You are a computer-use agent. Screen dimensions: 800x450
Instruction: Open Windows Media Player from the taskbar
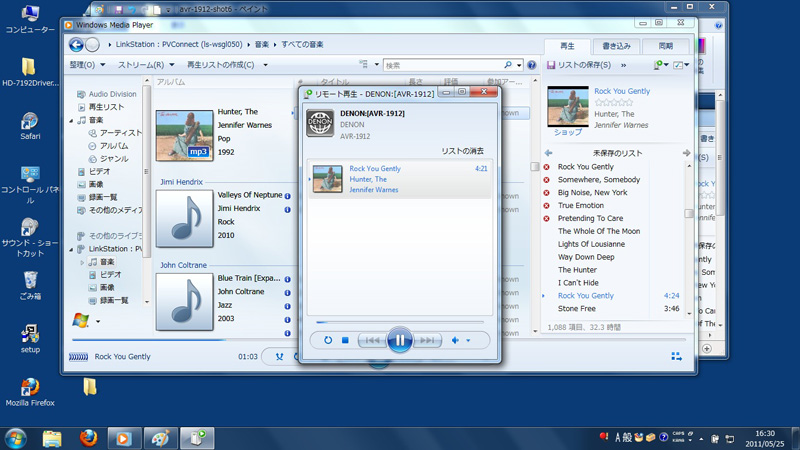tap(122, 438)
